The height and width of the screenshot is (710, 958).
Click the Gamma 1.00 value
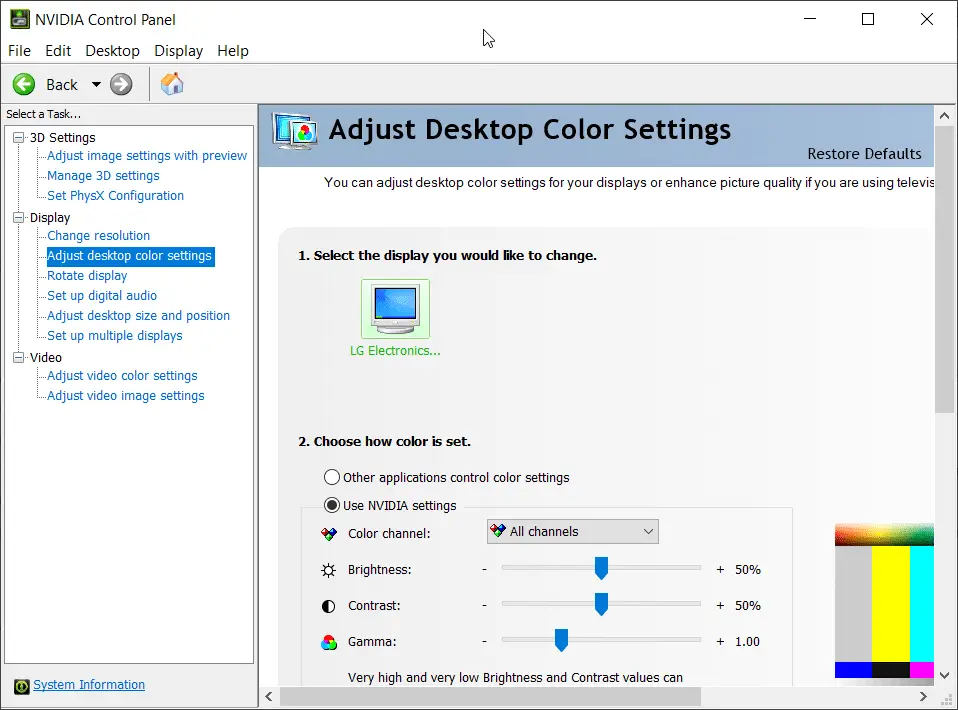point(747,642)
